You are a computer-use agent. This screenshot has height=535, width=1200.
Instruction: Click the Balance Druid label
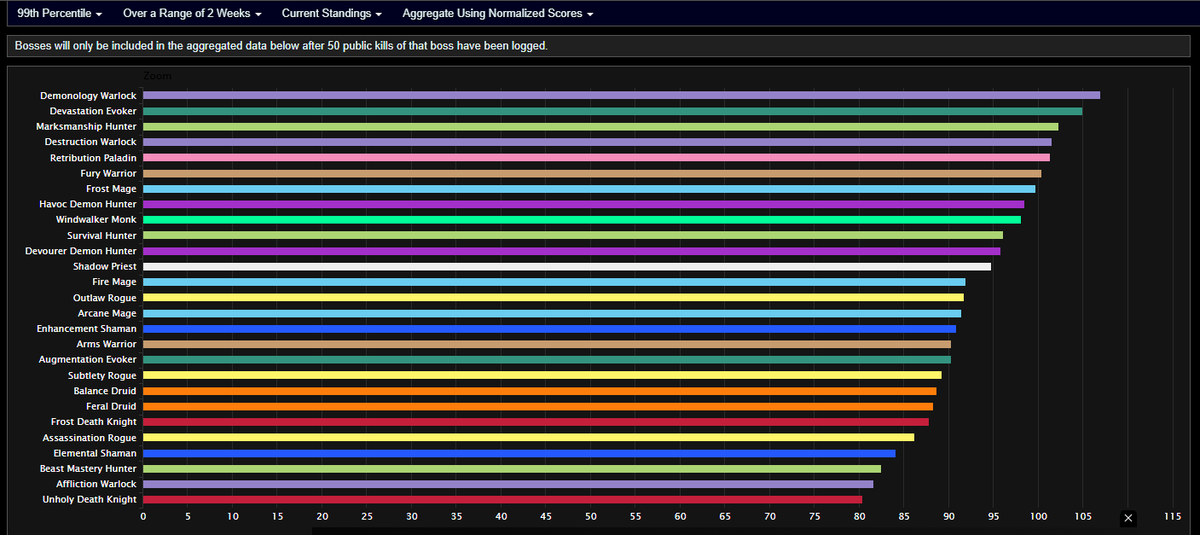click(104, 390)
